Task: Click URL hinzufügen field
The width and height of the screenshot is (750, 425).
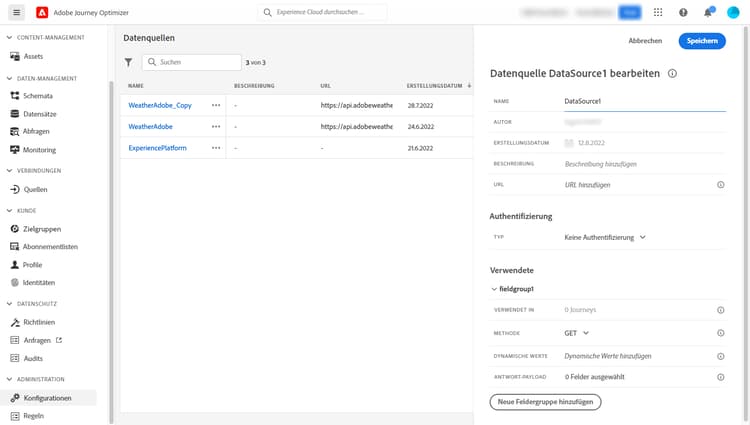Action: point(587,185)
